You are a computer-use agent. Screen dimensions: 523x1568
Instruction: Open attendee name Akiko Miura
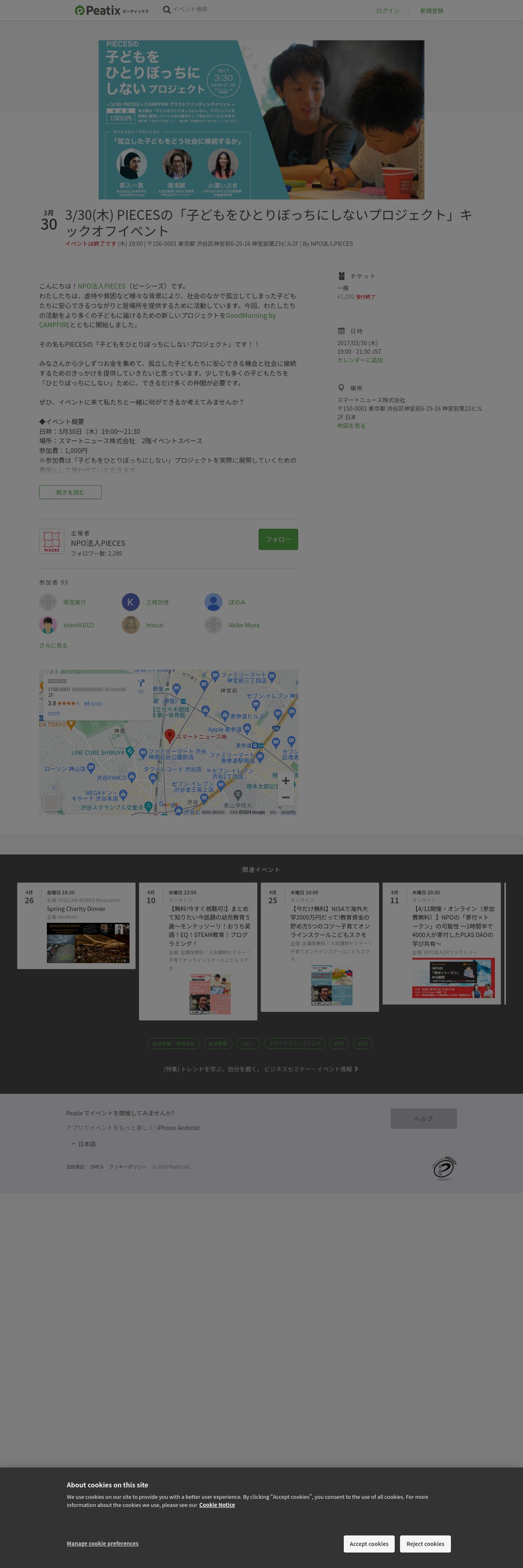244,625
